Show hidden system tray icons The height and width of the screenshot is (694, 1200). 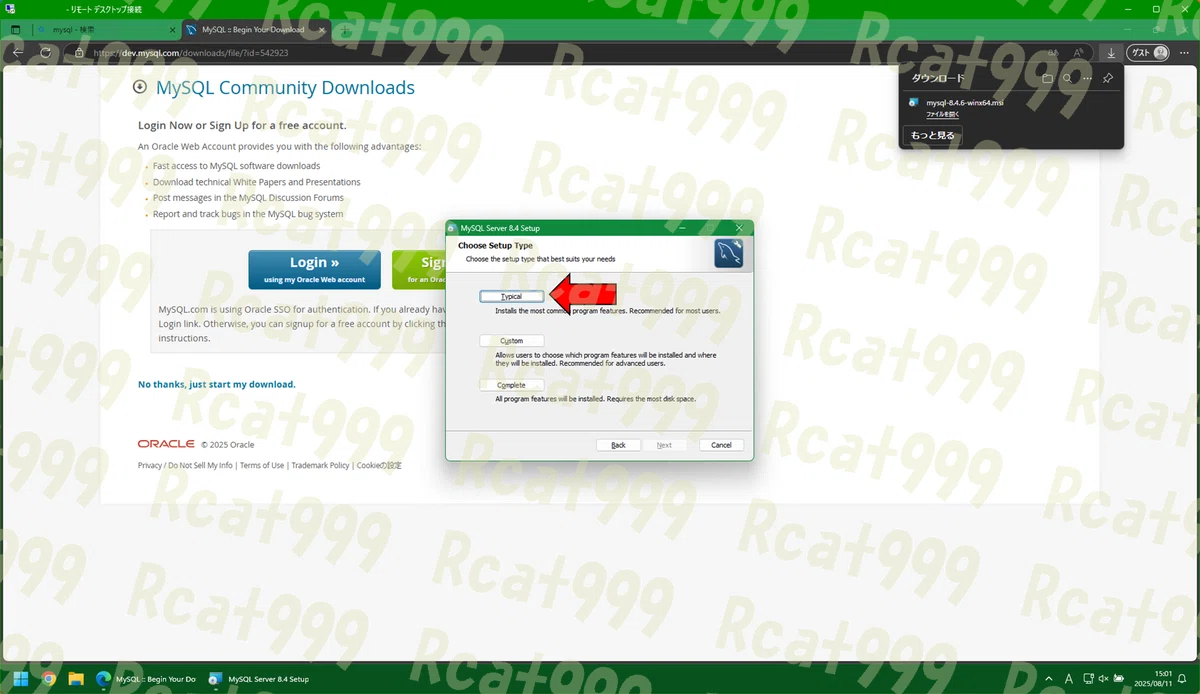[x=1047, y=678]
